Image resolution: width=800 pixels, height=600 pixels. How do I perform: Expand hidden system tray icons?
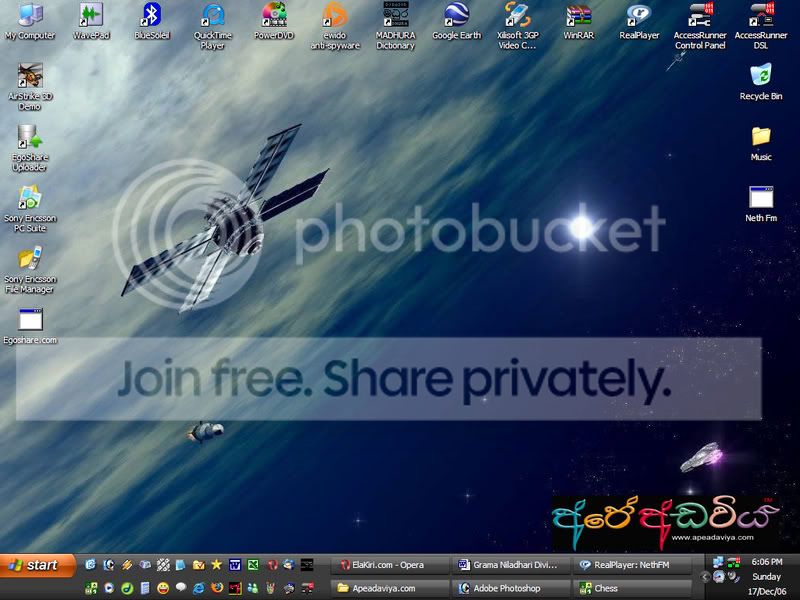point(705,577)
